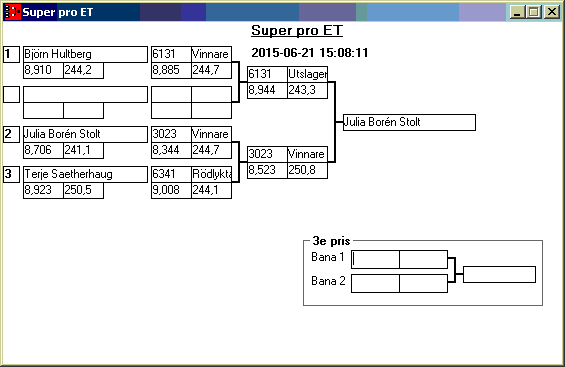Select the Terje Saetherhaug name field

click(85, 174)
